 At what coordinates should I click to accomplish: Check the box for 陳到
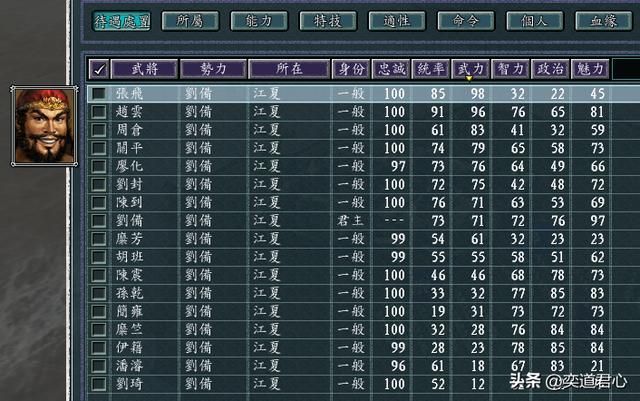click(99, 203)
